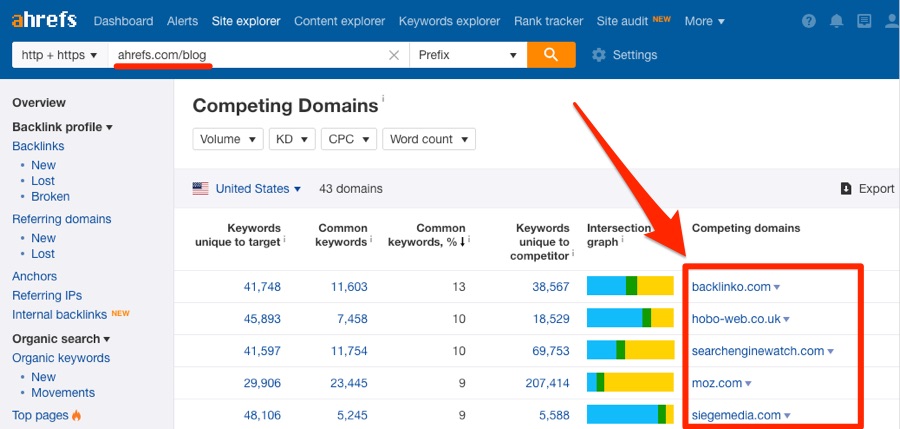Open Referring domains in the sidebar
This screenshot has height=429, width=900.
click(x=62, y=219)
